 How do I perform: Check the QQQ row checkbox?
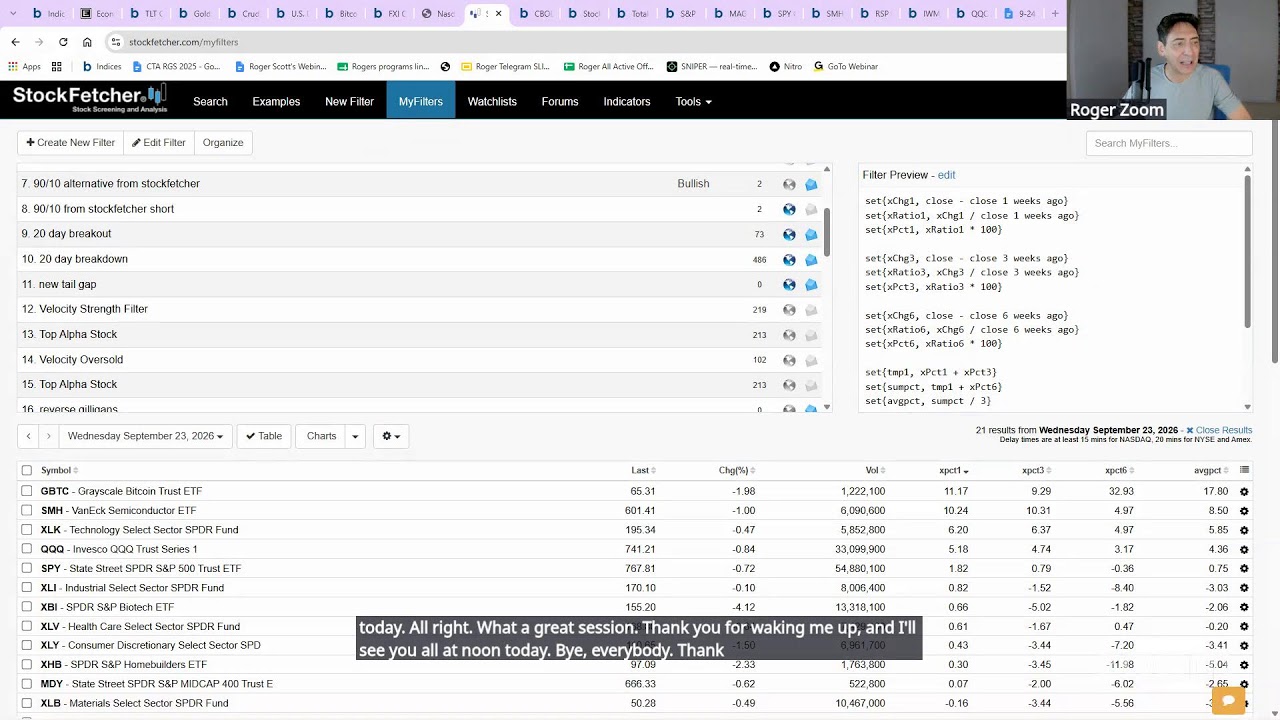pos(27,549)
